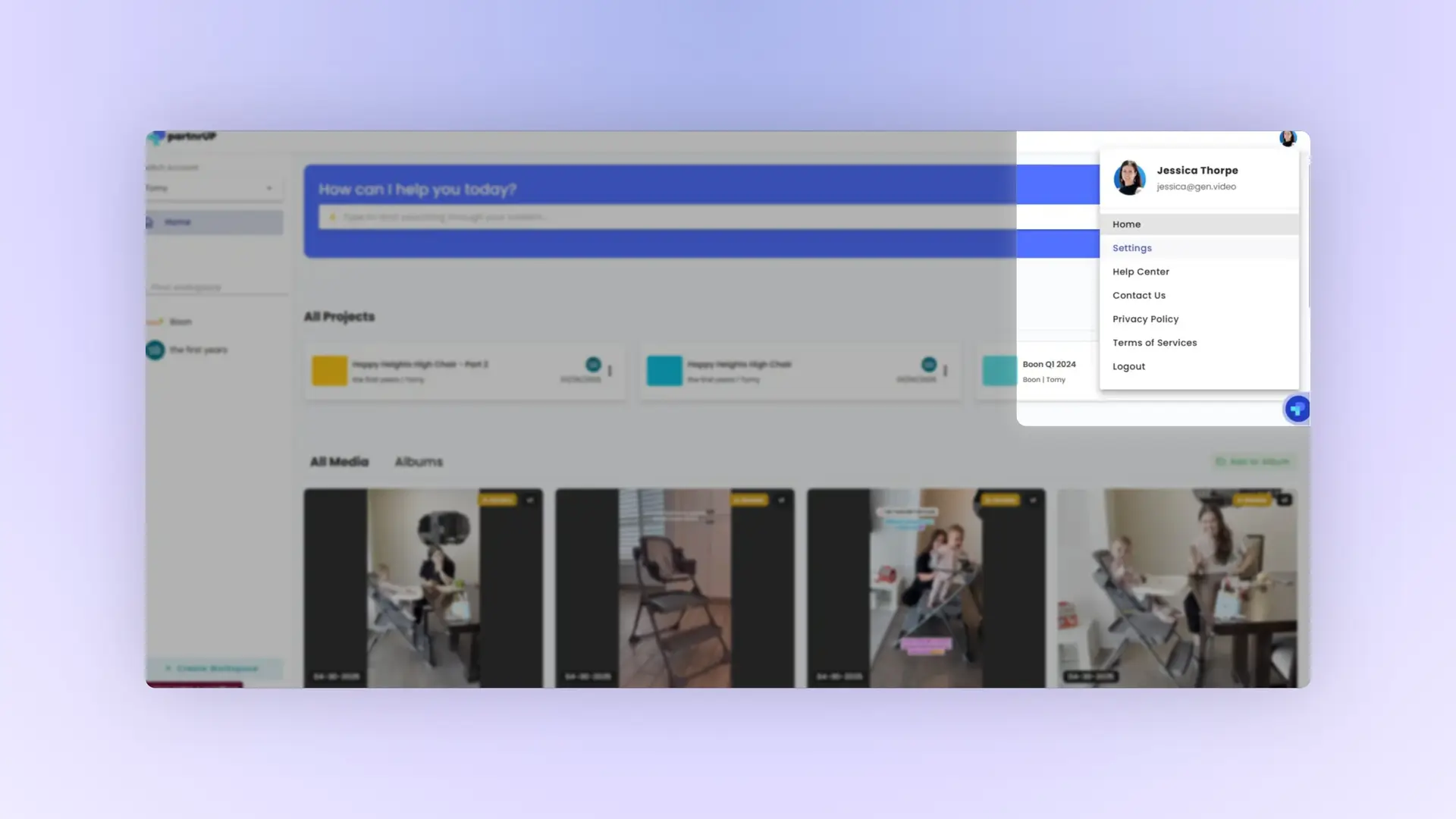1456x819 pixels.
Task: Click the sparkle icon in the search bar
Action: (334, 217)
